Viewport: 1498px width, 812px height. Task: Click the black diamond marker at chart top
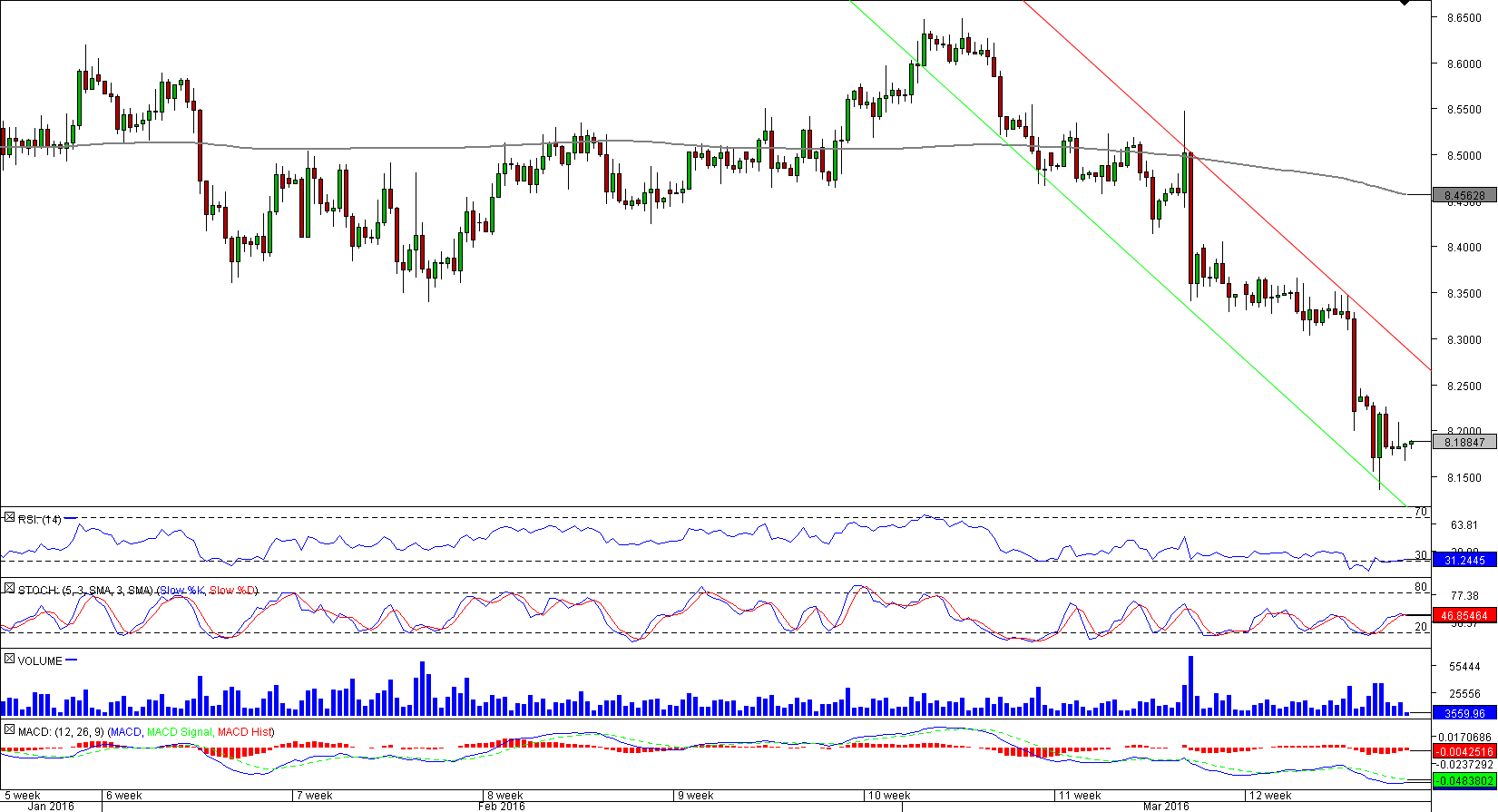(1405, 3)
